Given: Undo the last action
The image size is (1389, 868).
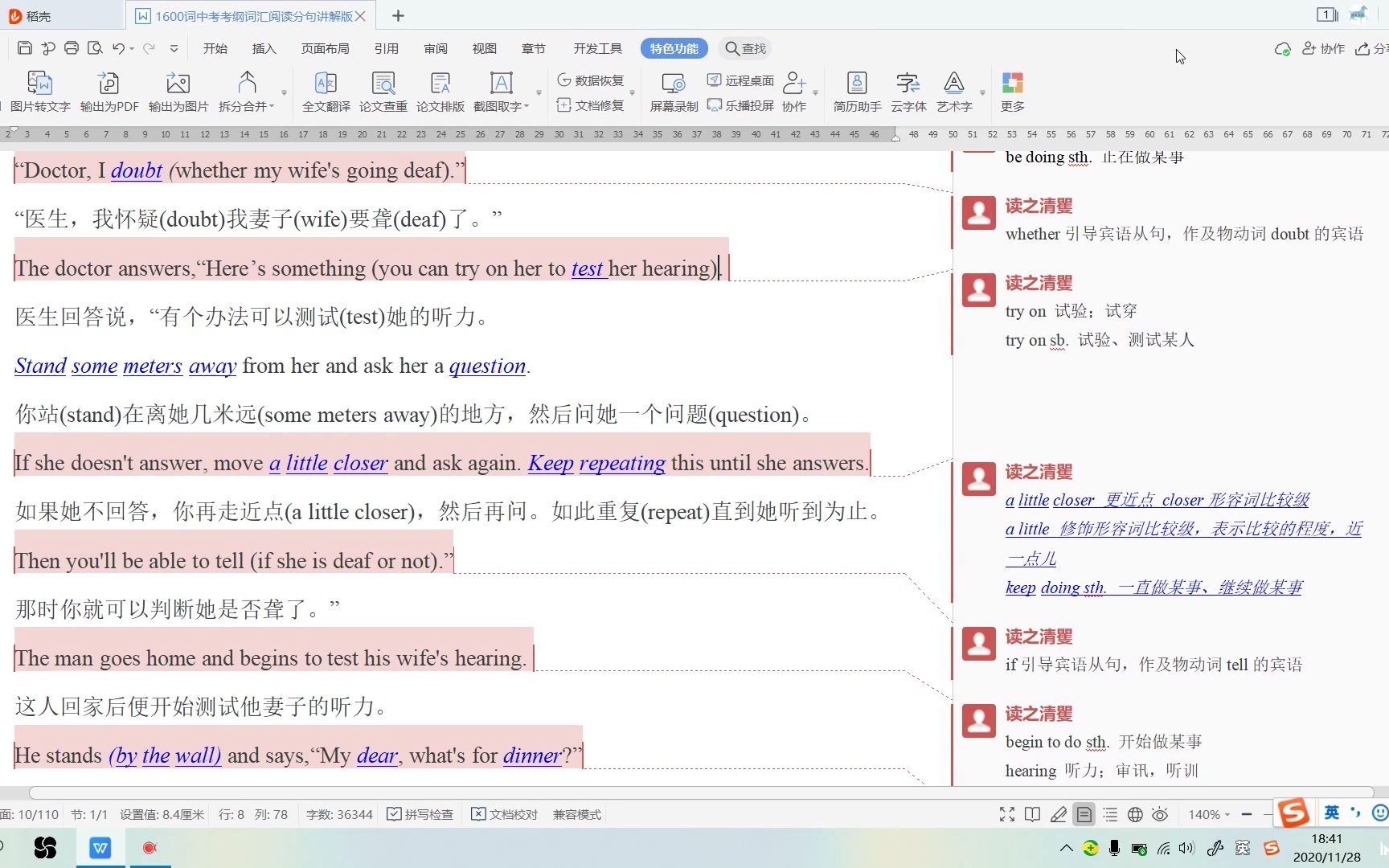Looking at the screenshot, I should click(x=119, y=48).
